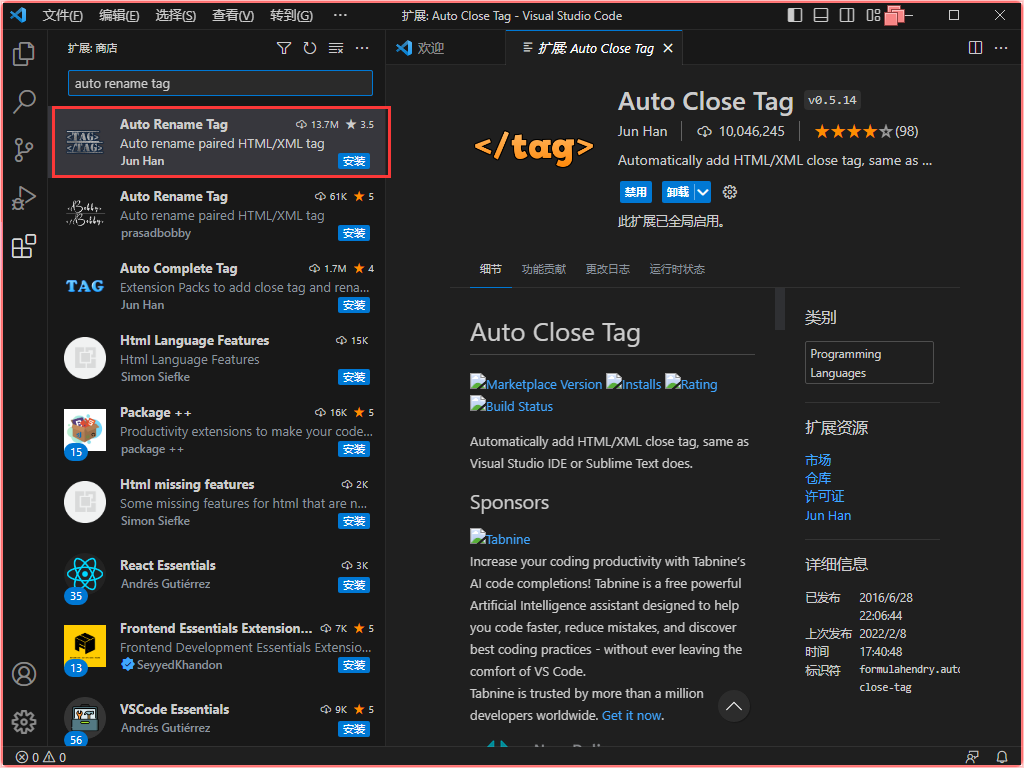Switch to the 功能贡献 tab

tap(543, 269)
